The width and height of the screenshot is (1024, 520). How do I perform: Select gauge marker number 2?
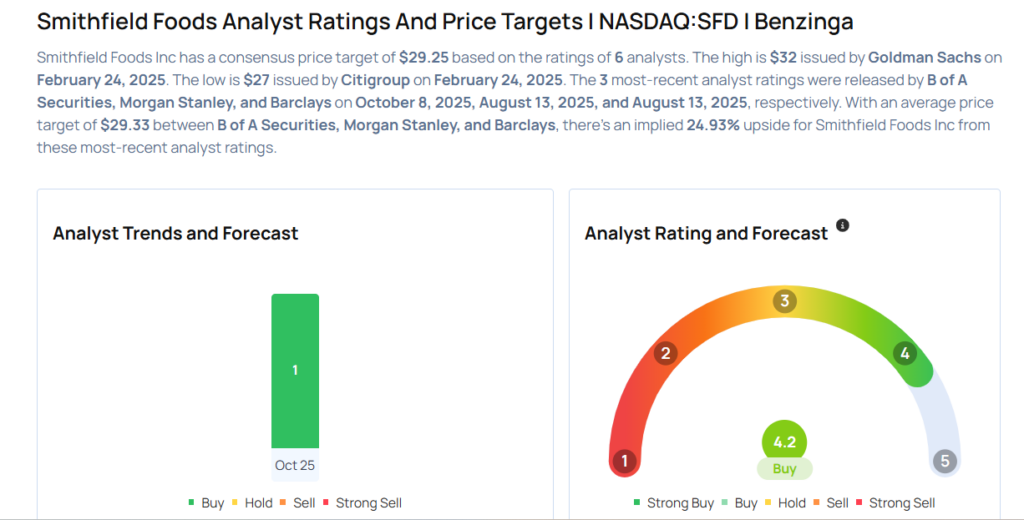click(x=666, y=353)
